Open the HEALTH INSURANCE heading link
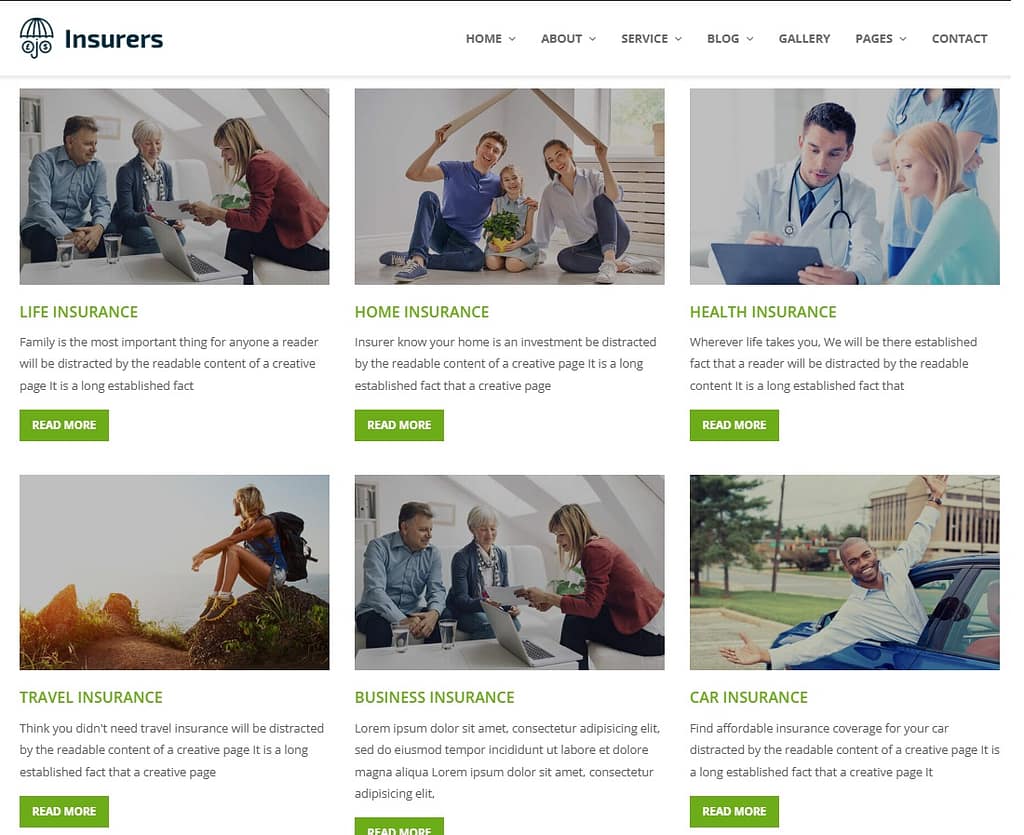Screen dimensions: 1024x835 763,312
